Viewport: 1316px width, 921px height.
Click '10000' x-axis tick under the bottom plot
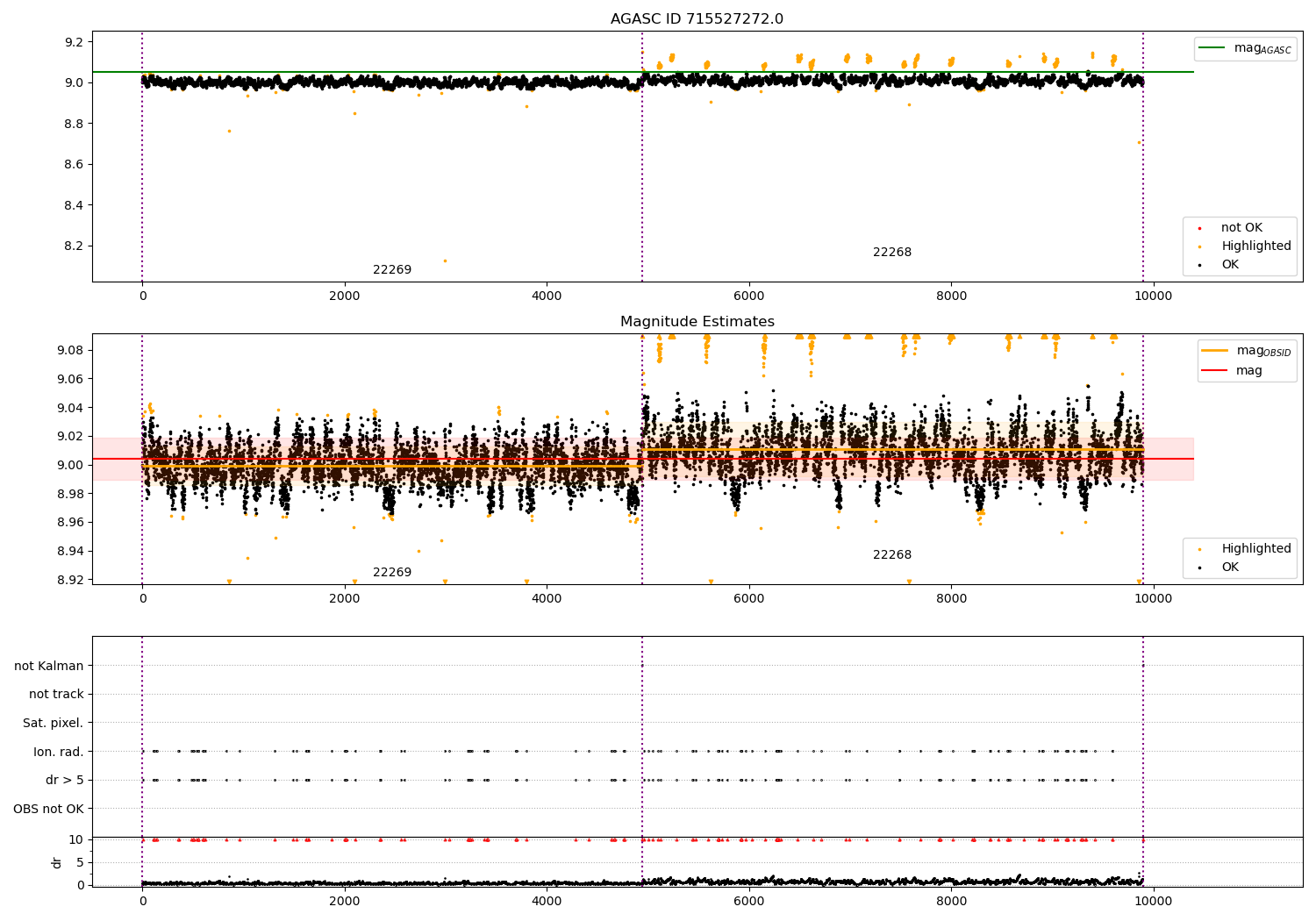[x=1153, y=901]
